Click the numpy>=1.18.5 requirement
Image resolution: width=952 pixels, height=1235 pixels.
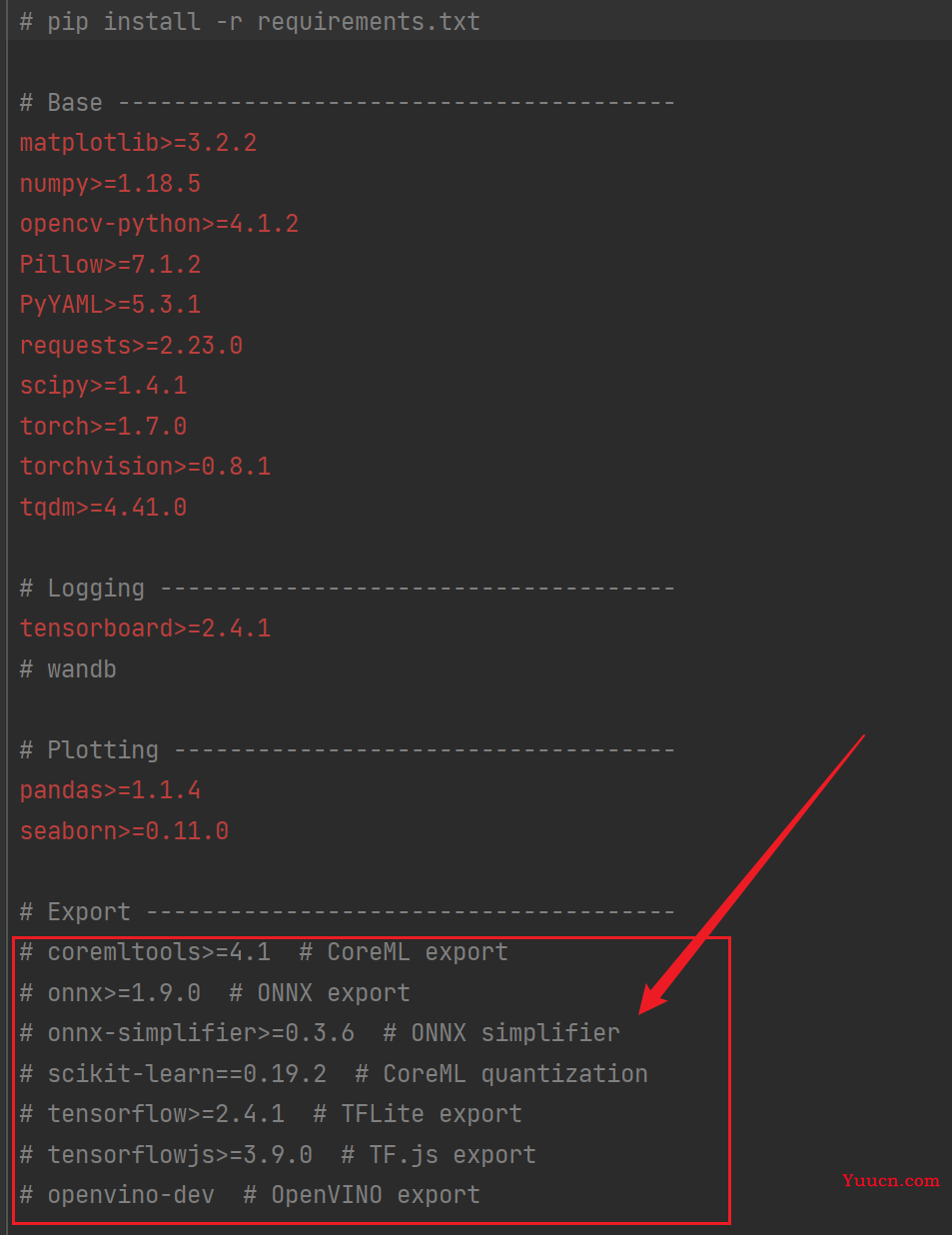[110, 184]
